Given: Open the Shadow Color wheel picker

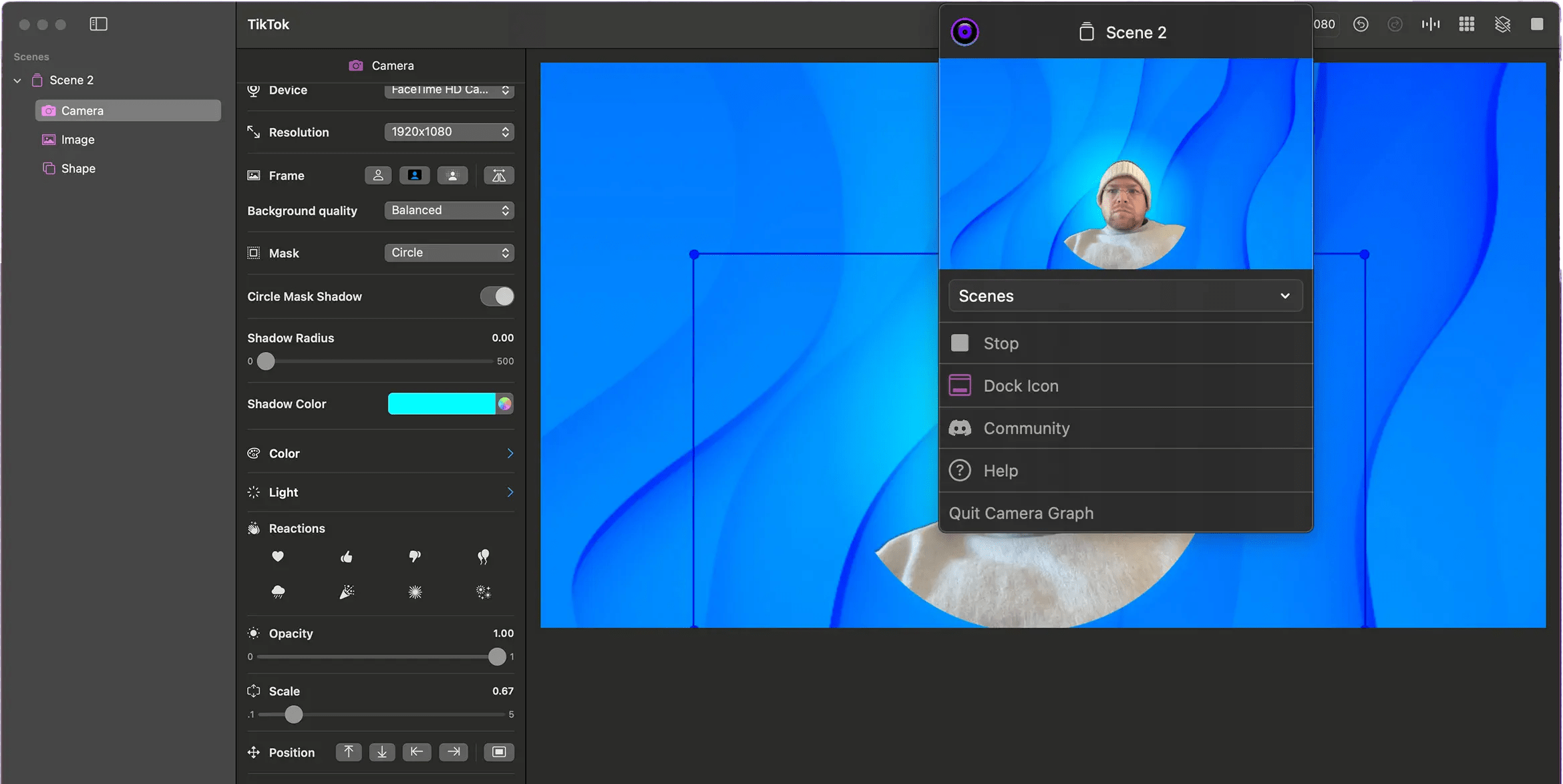Looking at the screenshot, I should click(504, 404).
